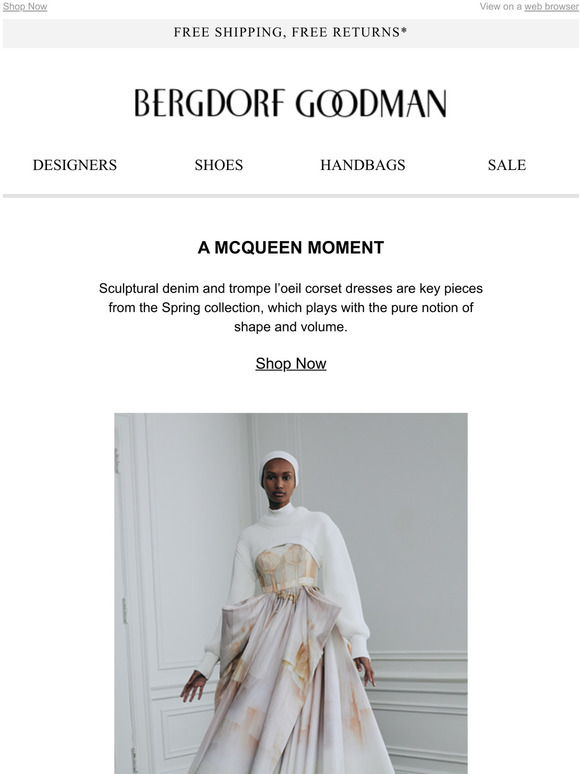
Task: Click the gray divider beneath the navigation
Action: tap(290, 196)
